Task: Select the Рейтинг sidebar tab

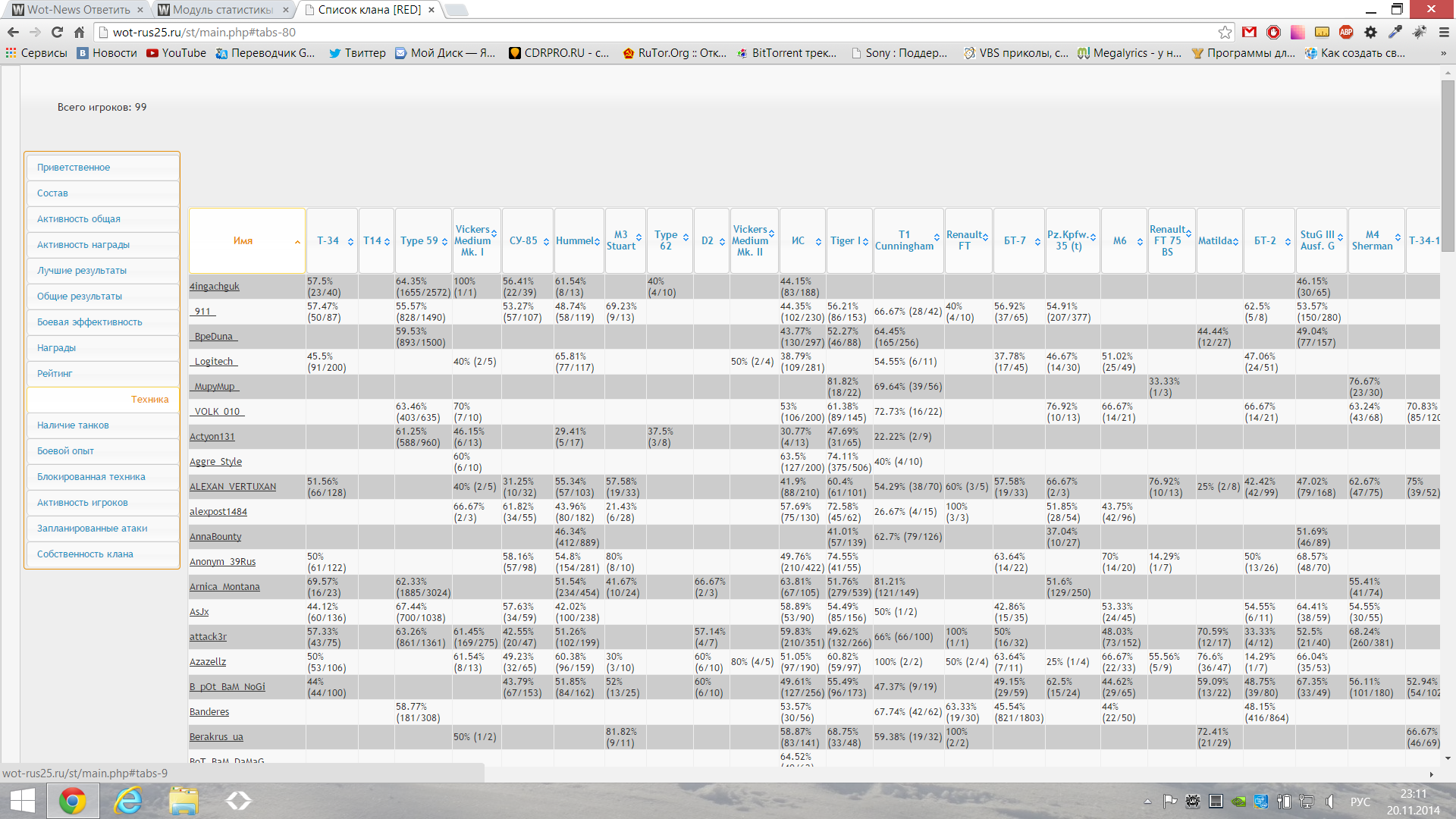Action: click(x=102, y=374)
